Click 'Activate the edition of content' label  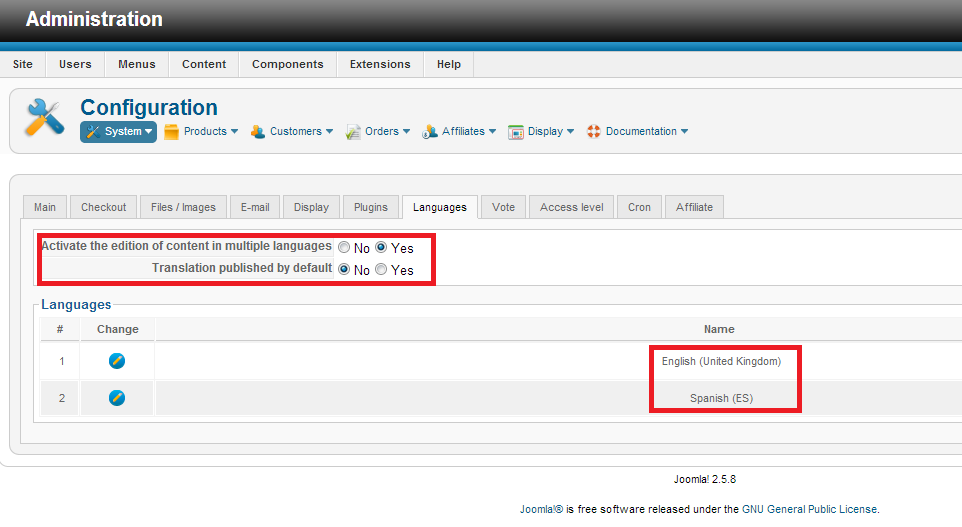(x=187, y=245)
